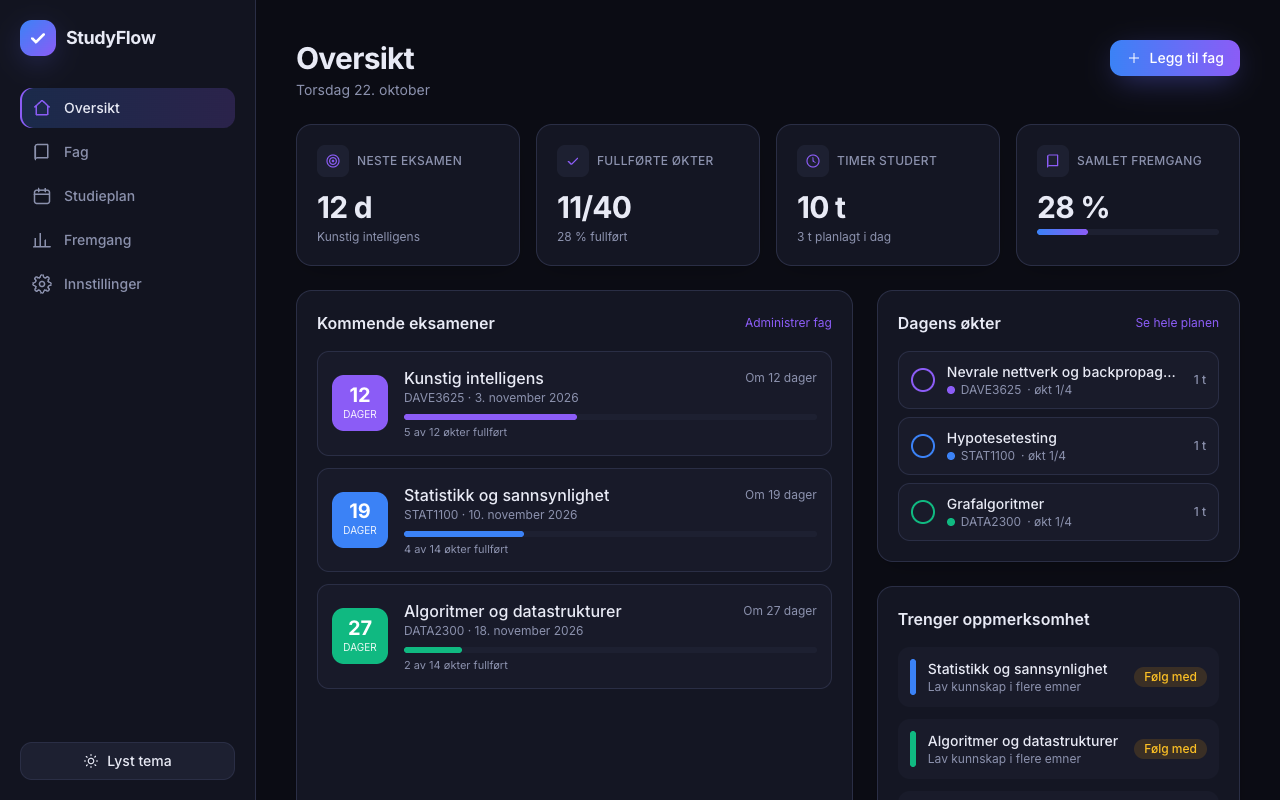Go to Fag in the sidebar

[127, 152]
